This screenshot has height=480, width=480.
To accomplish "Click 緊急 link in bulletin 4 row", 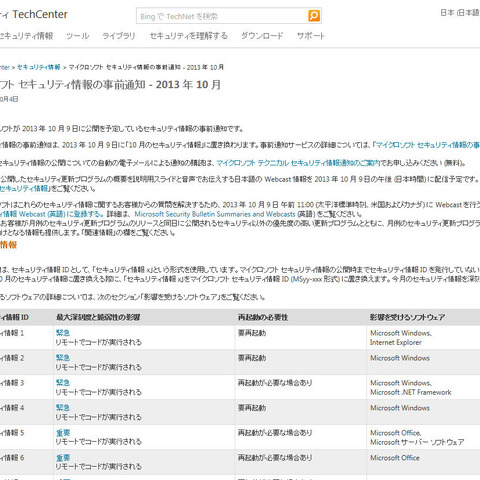I will 63,408.
